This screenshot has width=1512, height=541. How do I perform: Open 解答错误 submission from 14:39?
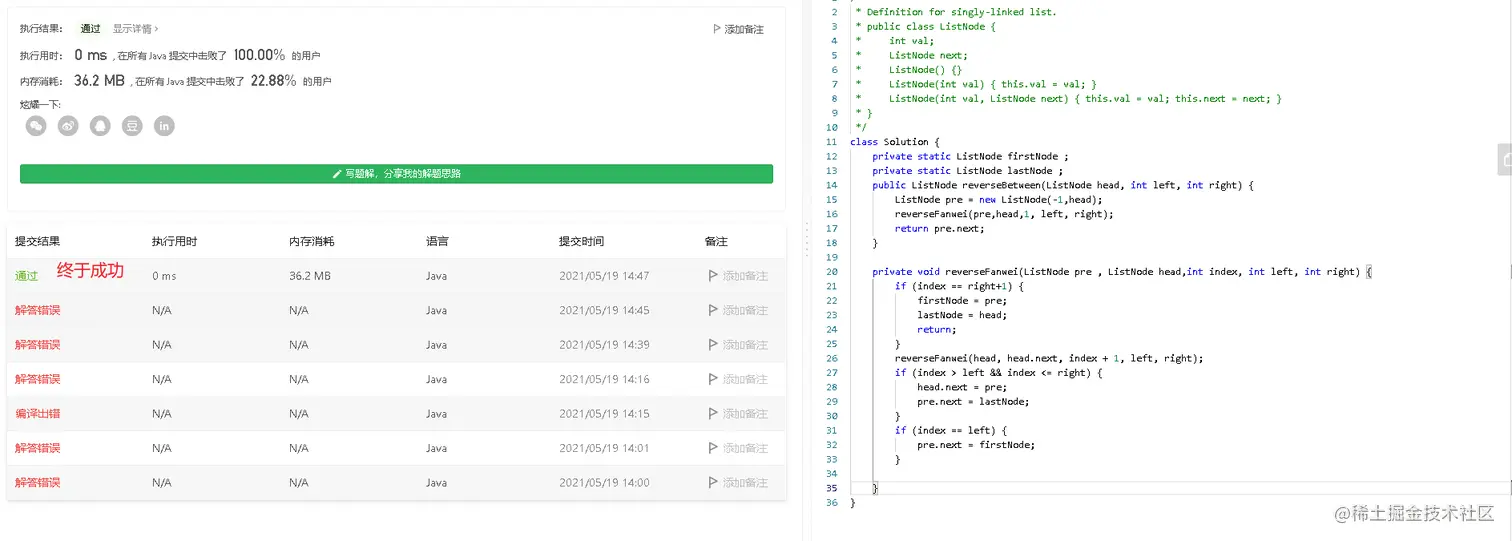pos(37,345)
